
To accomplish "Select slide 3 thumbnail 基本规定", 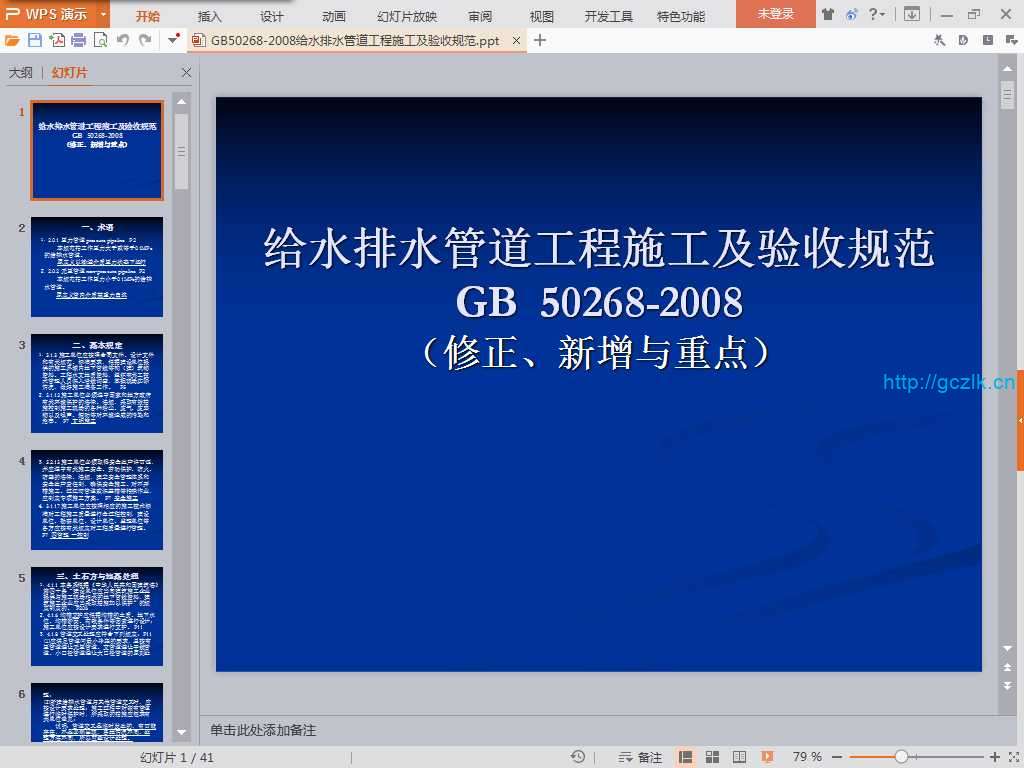I will click(97, 383).
